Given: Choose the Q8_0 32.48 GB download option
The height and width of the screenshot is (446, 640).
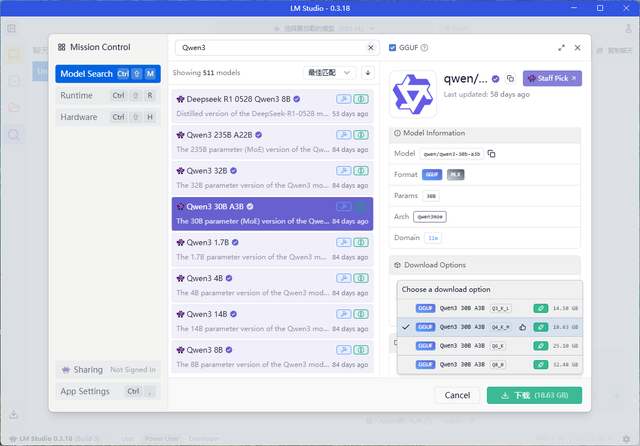Looking at the screenshot, I should [489, 365].
